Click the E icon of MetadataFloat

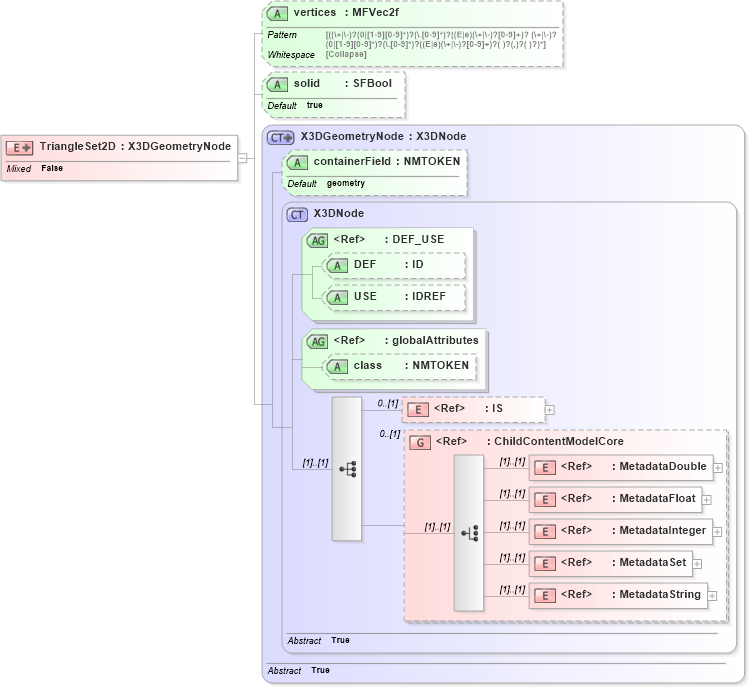coord(545,500)
